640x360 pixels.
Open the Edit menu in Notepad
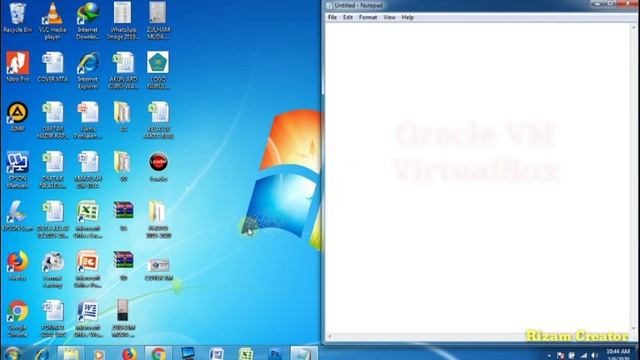[x=348, y=17]
